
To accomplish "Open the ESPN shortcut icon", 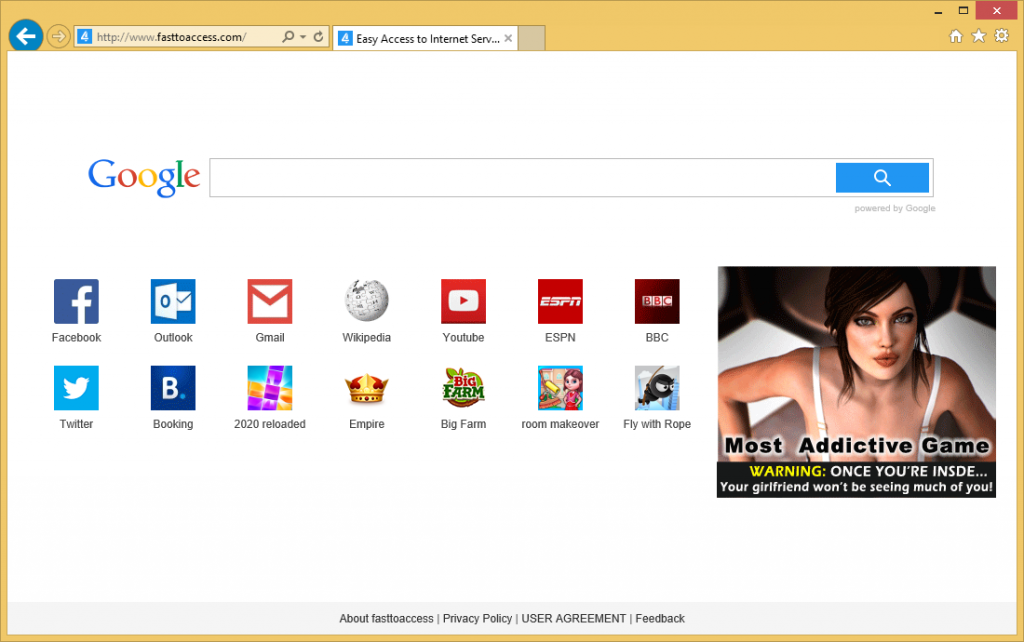I will tap(560, 301).
